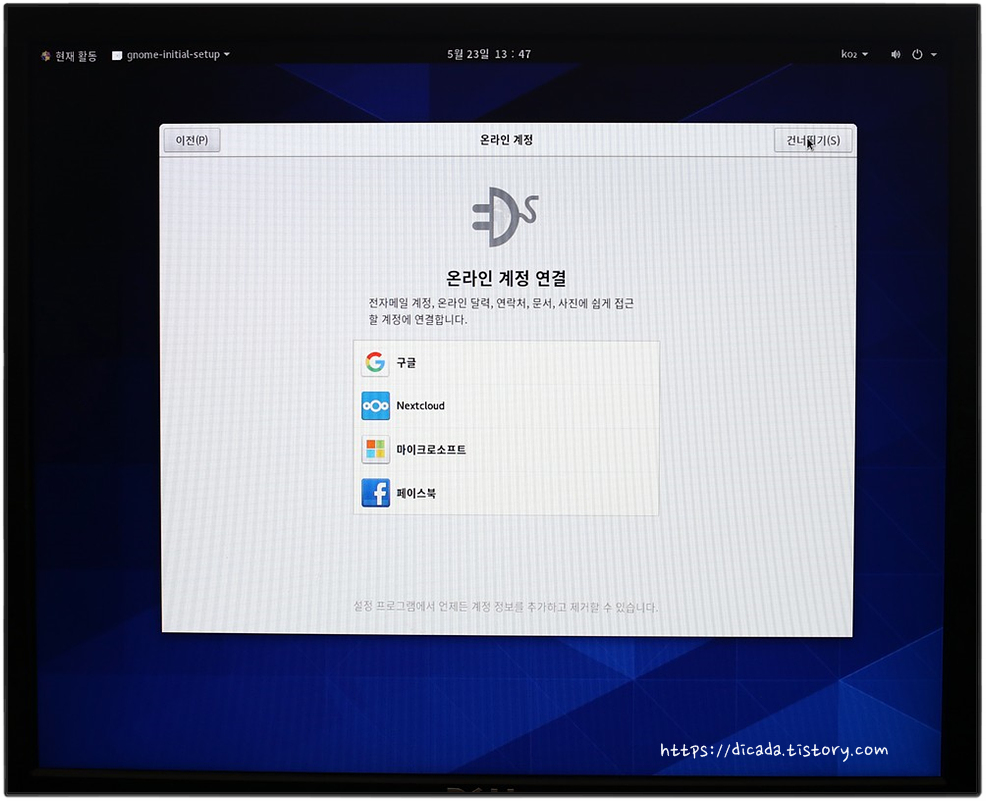The image size is (986, 801).
Task: Click the 온라인 계정 연결 heading
Action: pos(506,278)
